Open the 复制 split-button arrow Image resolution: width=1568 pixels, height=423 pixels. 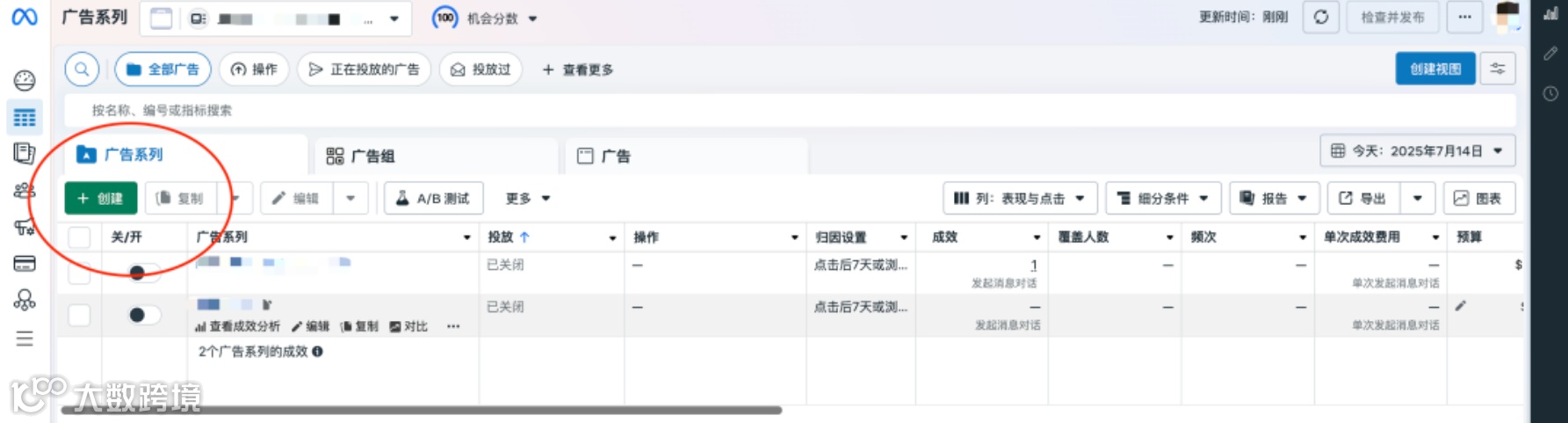236,198
